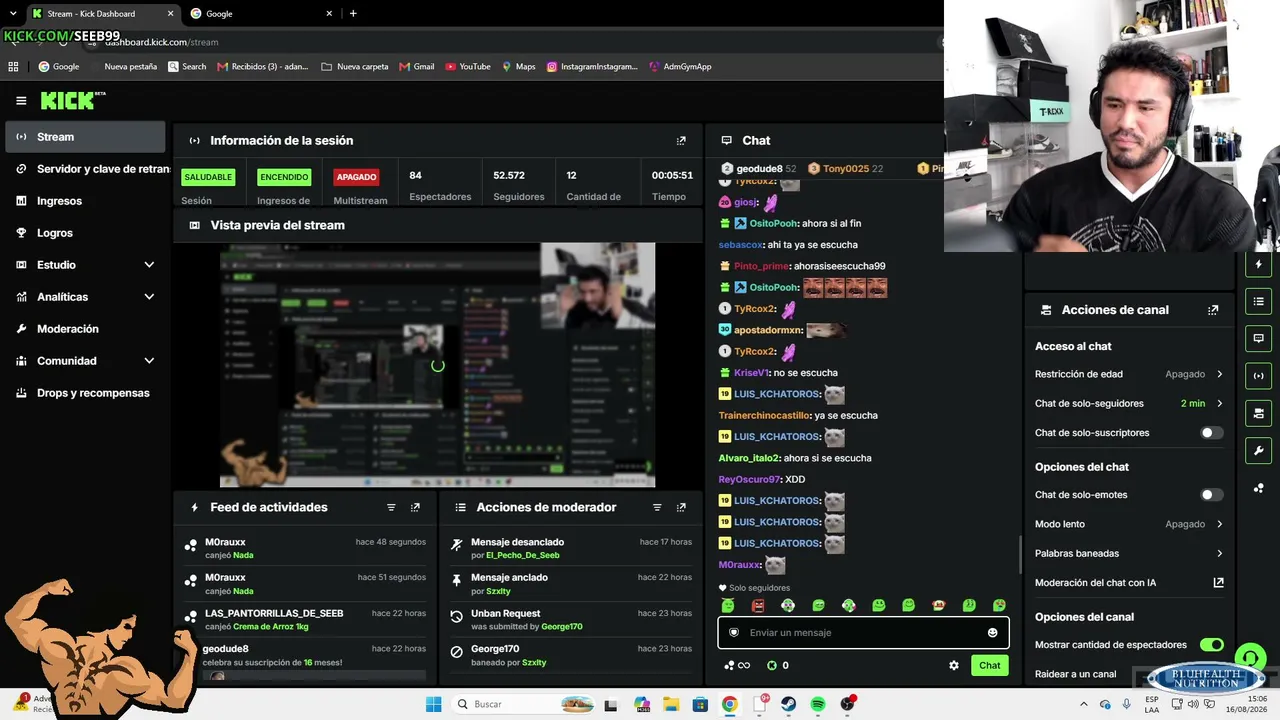The image size is (1280, 720).
Task: Click the channel points infinity icon
Action: coord(737,666)
